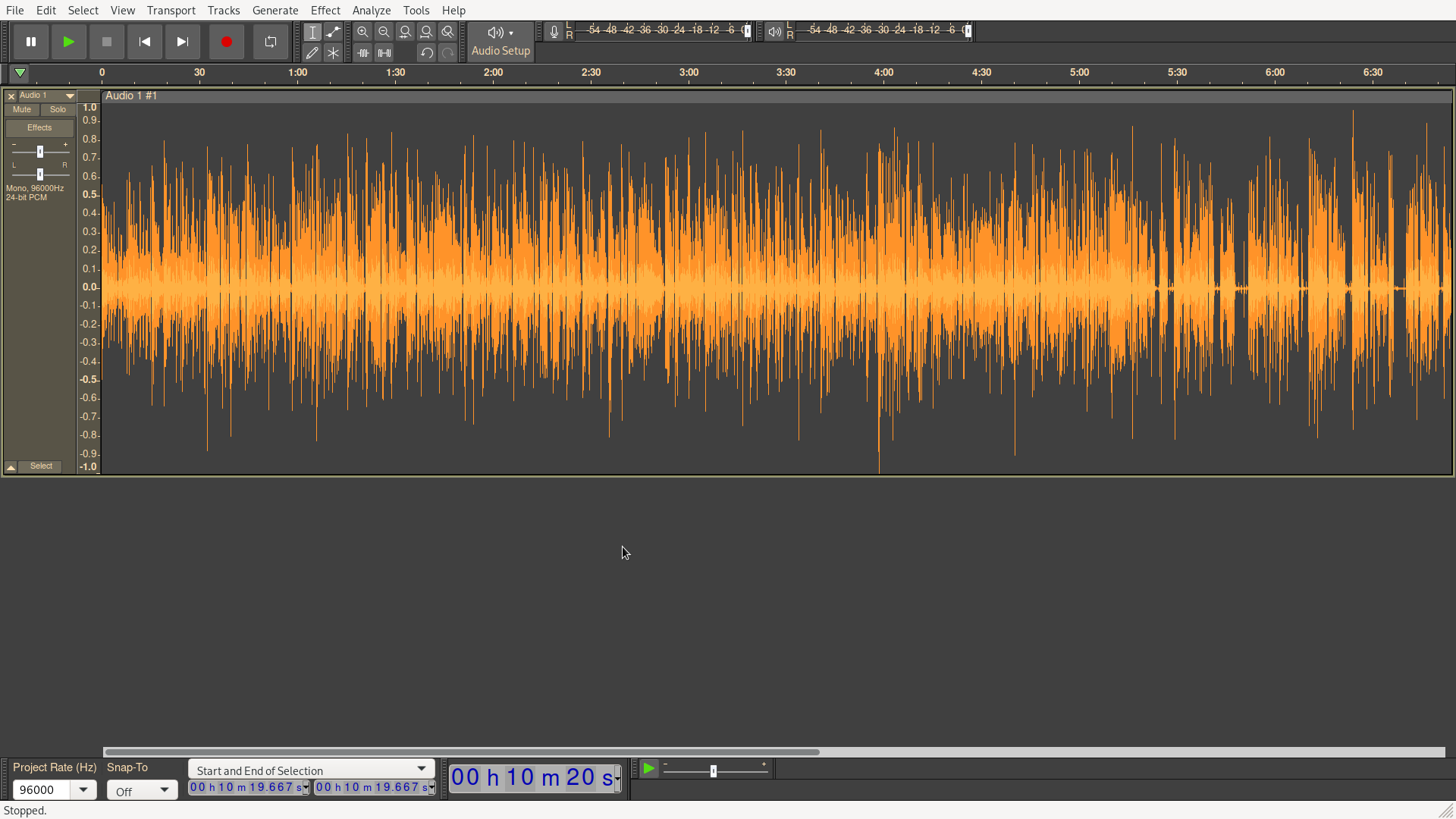This screenshot has width=1456, height=819.
Task: Expand the Project Rate dropdown
Action: 83,789
